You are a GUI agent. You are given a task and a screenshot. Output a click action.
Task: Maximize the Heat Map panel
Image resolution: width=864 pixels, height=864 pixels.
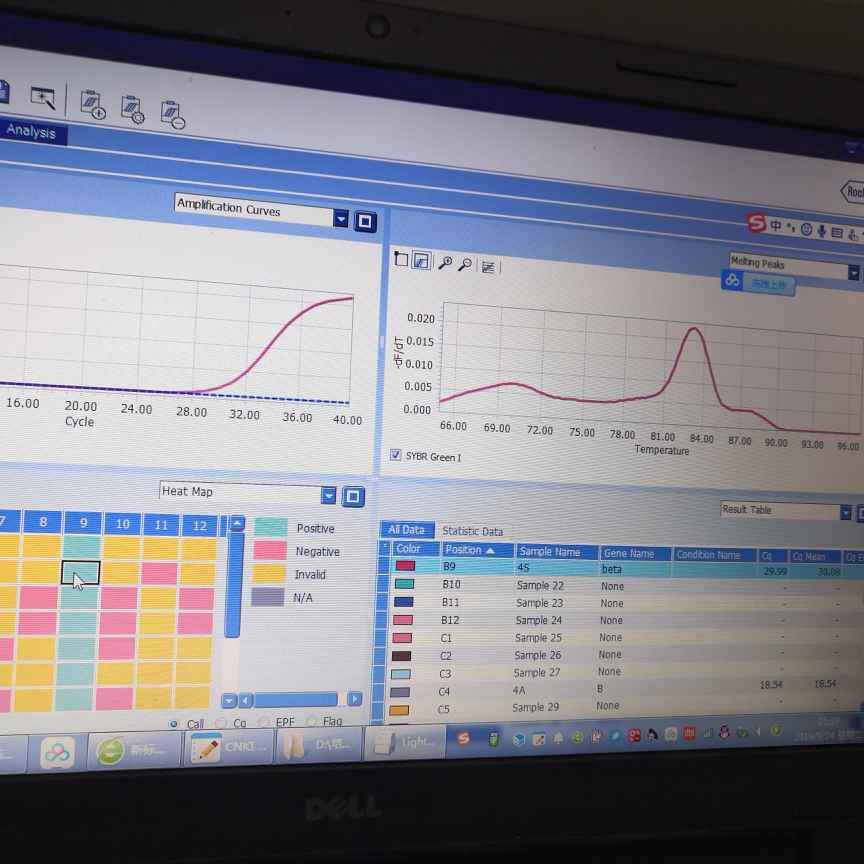(x=353, y=497)
